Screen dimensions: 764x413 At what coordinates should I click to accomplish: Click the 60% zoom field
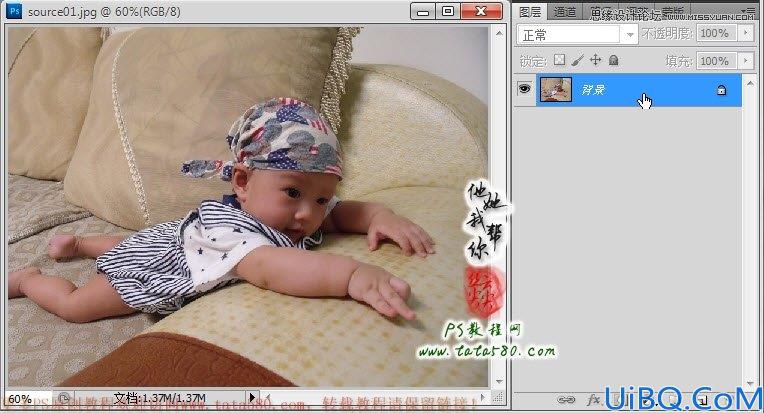click(28, 399)
